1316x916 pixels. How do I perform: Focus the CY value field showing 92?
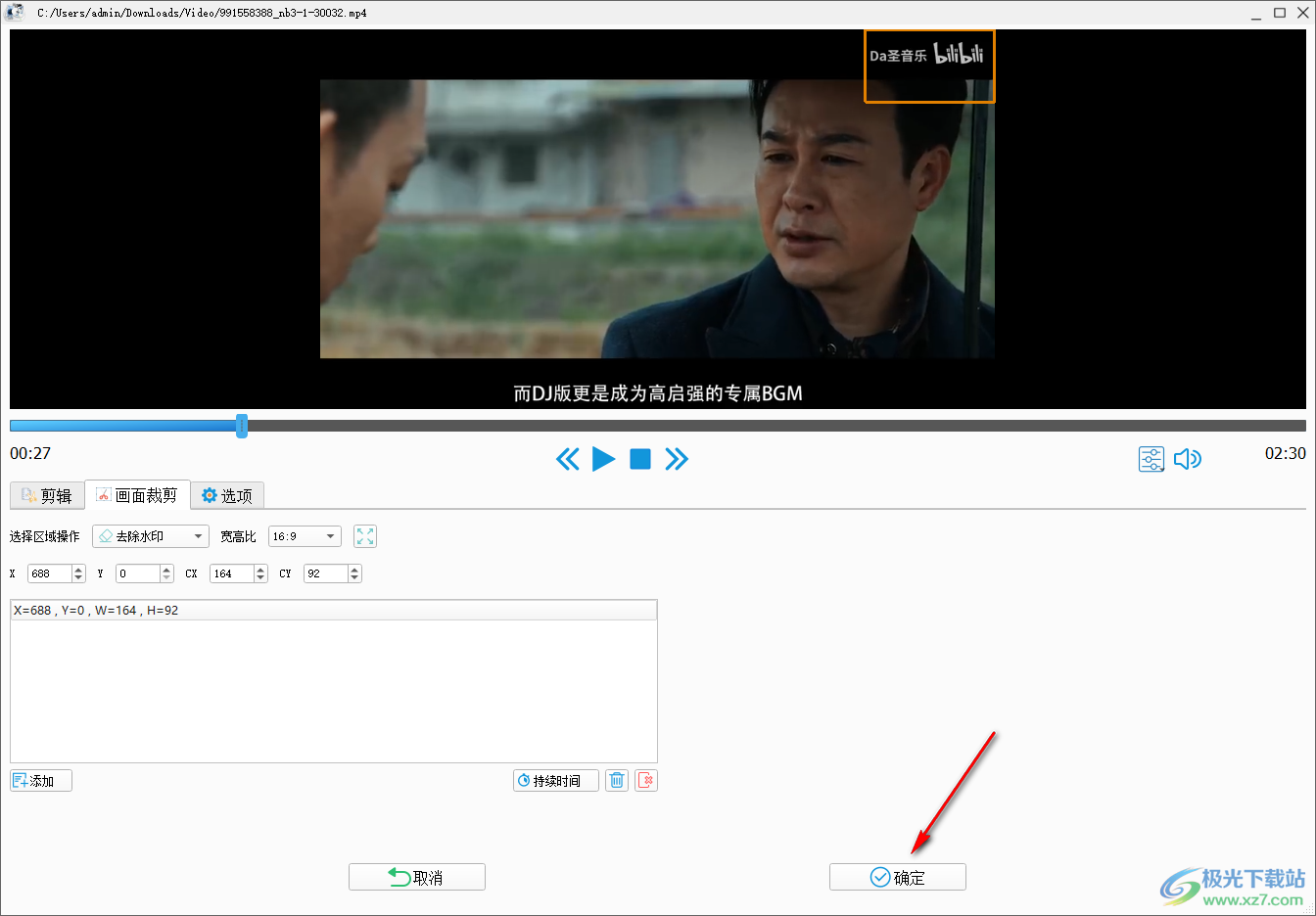pyautogui.click(x=325, y=573)
